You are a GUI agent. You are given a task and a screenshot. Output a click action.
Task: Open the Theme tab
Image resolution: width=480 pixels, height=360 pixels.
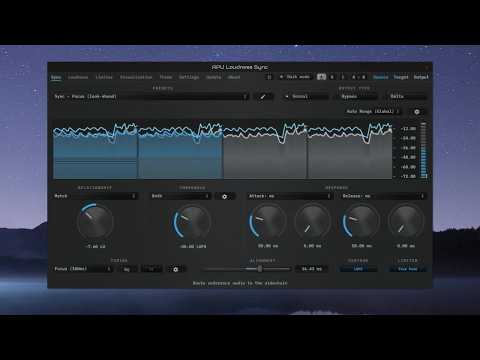[x=166, y=77]
